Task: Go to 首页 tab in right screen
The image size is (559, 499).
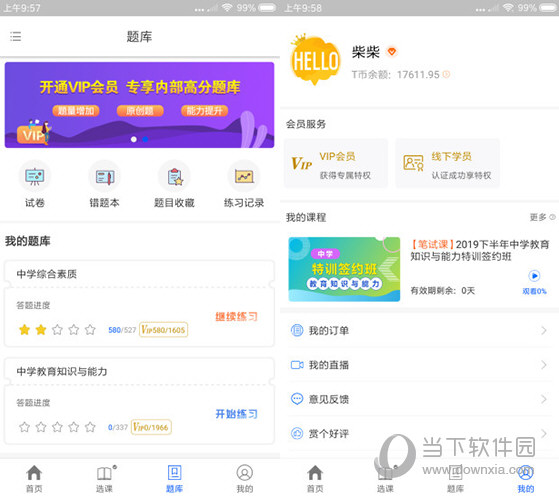Action: point(315,479)
